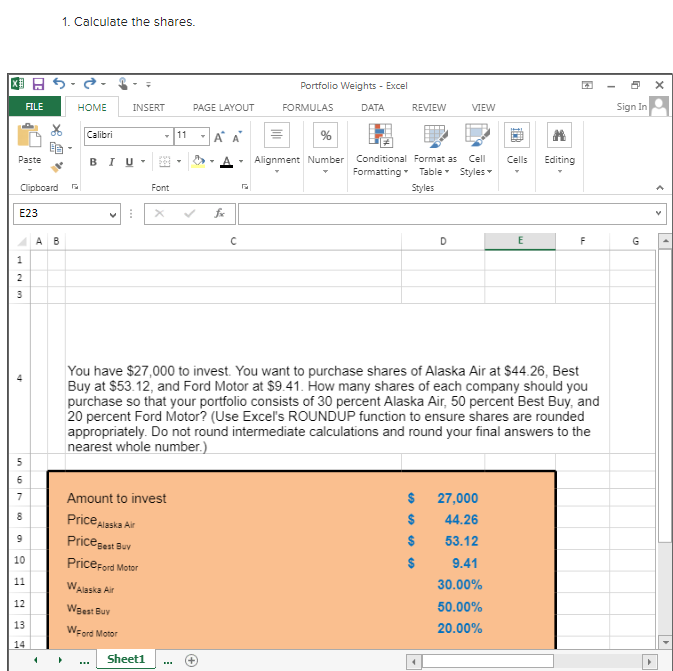Open the Paste options dropdown arrow
The width and height of the screenshot is (673, 671).
coord(30,170)
